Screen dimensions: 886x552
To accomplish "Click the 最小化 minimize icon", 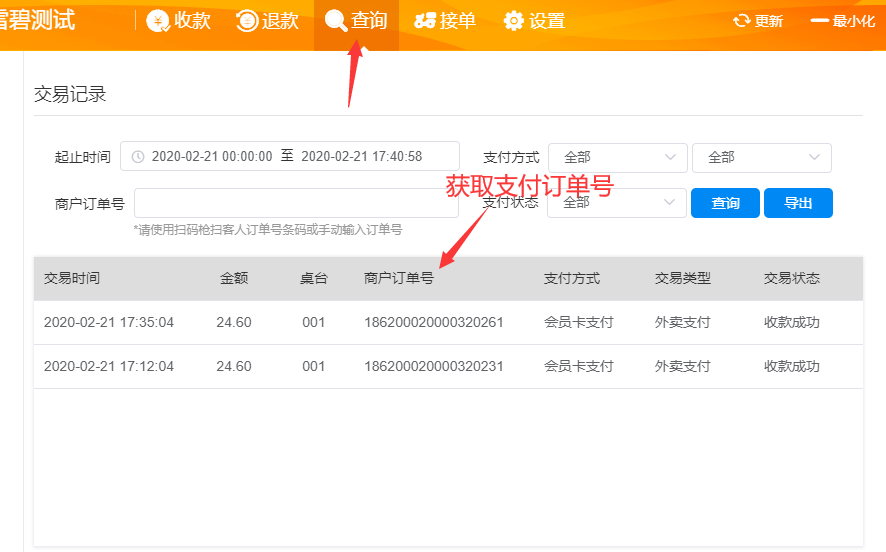I will [820, 21].
